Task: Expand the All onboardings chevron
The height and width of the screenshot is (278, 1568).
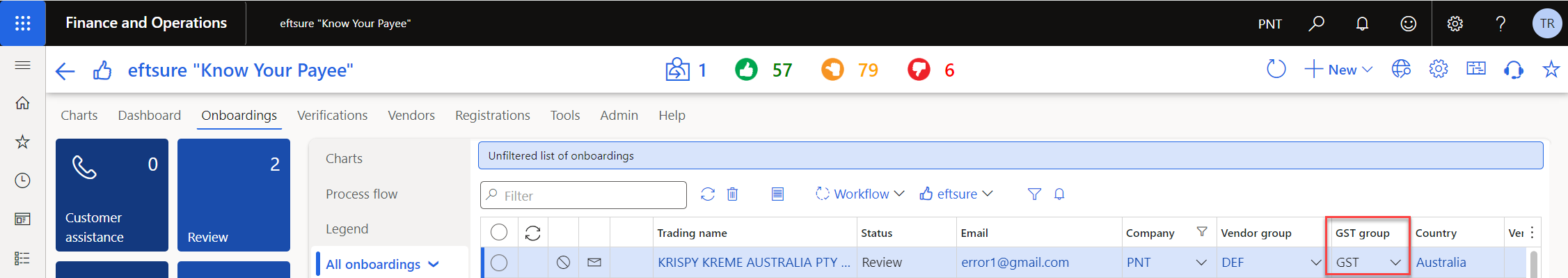Action: (434, 264)
